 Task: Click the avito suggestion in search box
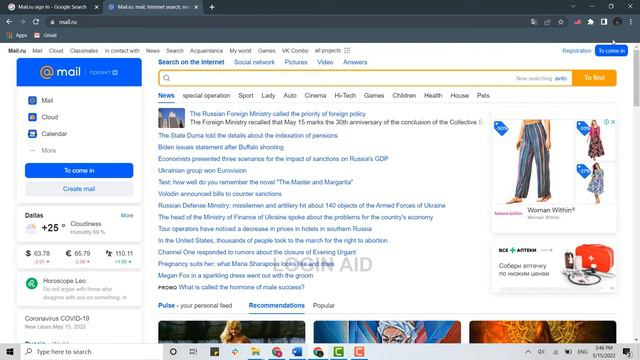point(561,78)
